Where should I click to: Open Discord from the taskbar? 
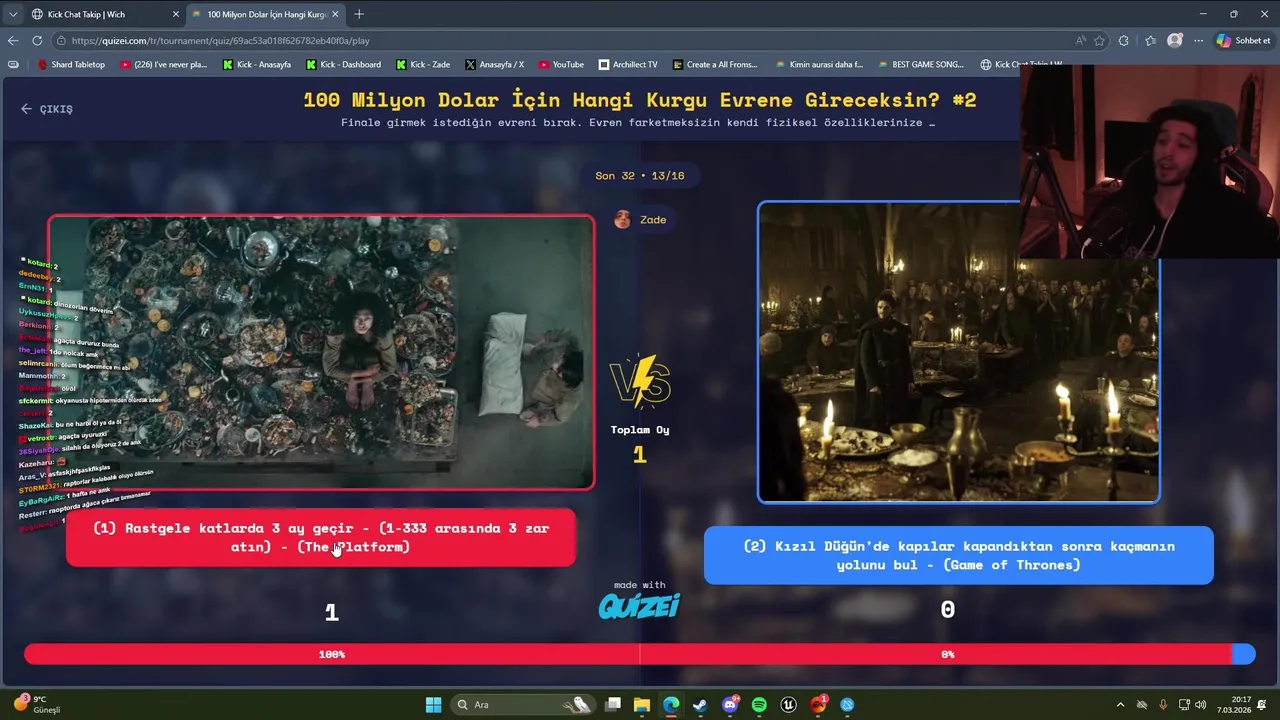click(x=730, y=705)
